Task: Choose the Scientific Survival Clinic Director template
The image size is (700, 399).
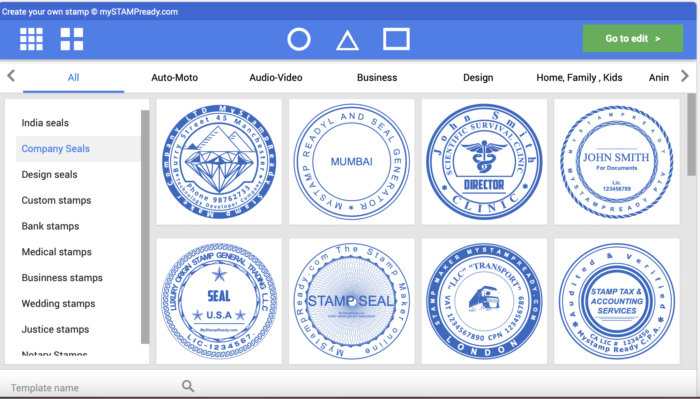Action: tap(484, 162)
